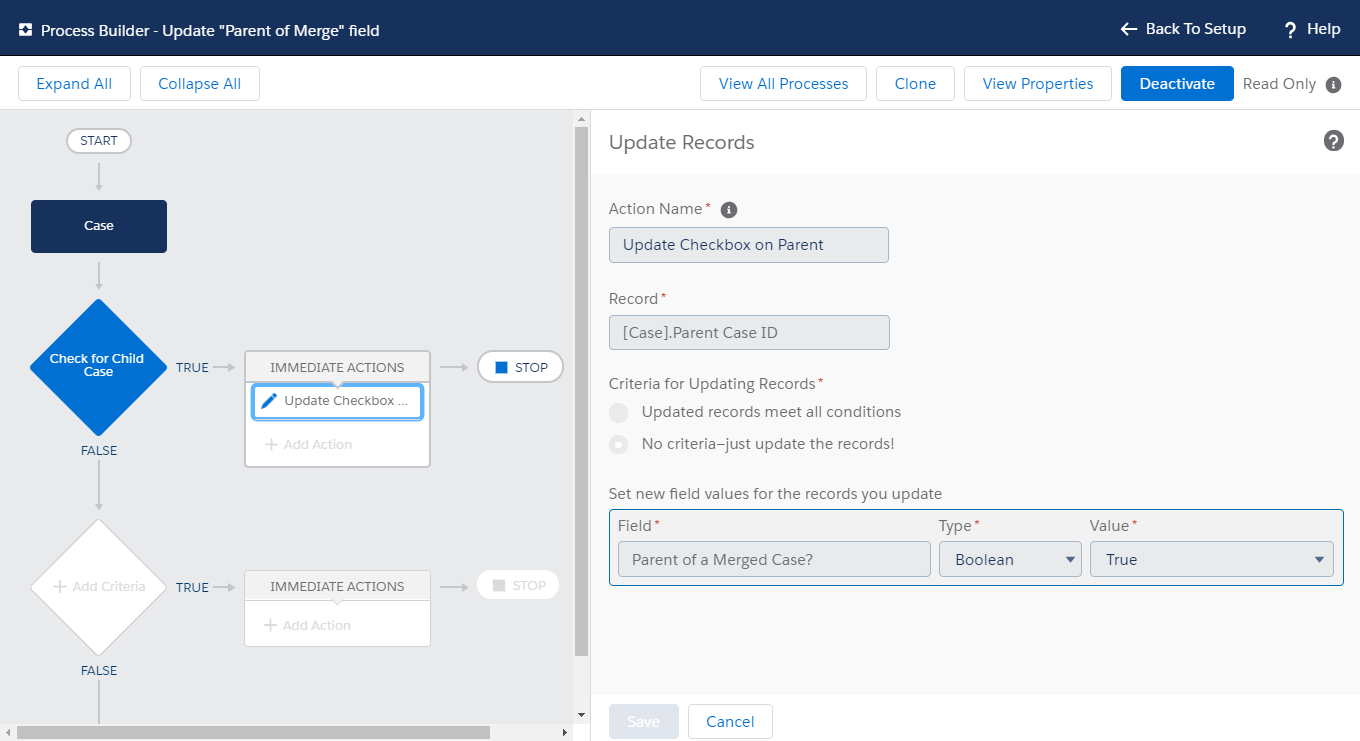The height and width of the screenshot is (741, 1360).
Task: Open the Update Records panel help icon
Action: pos(1333,141)
